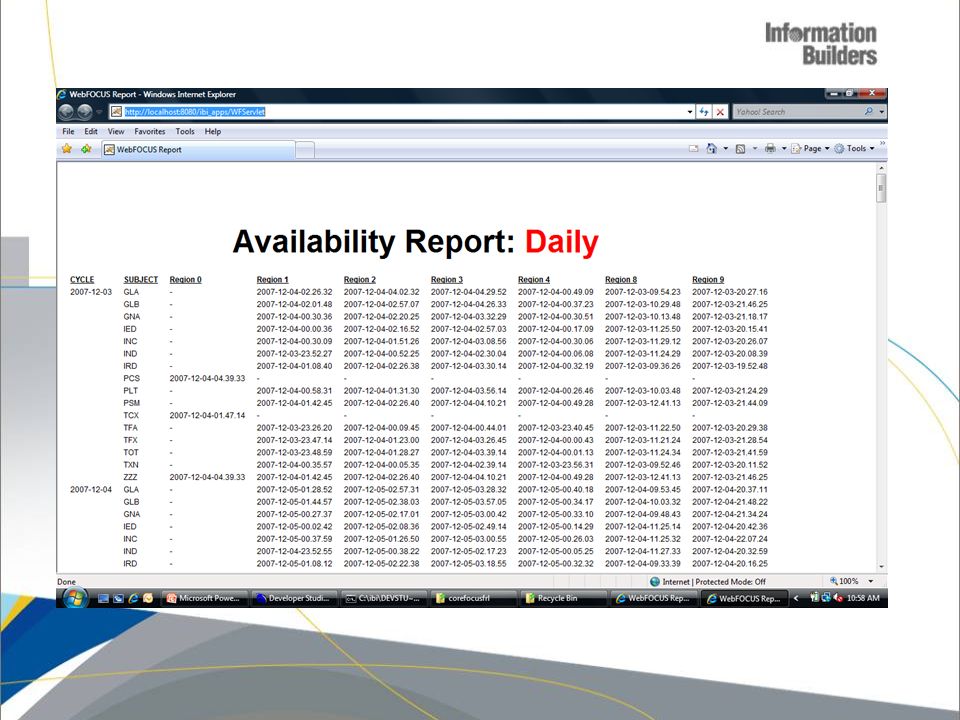Switch to Recycle Bin taskbar button
This screenshot has width=960, height=720.
(x=564, y=598)
